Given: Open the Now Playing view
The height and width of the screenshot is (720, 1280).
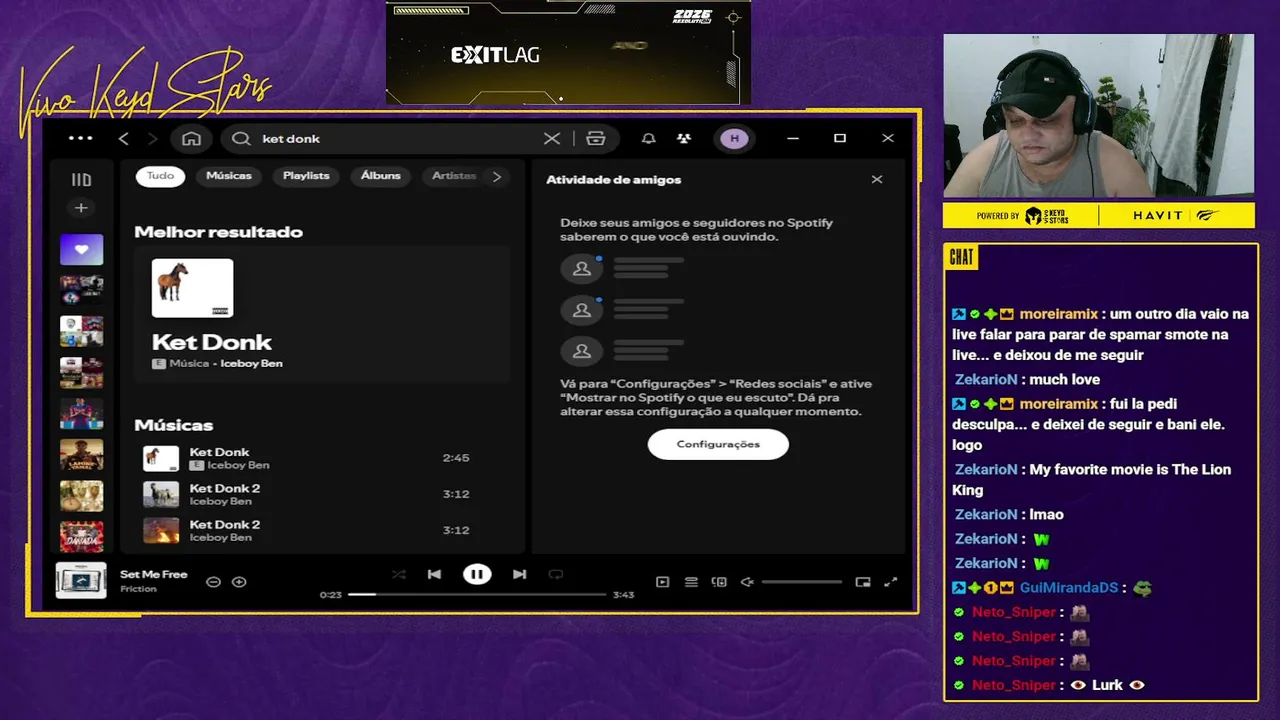Looking at the screenshot, I should [x=662, y=582].
